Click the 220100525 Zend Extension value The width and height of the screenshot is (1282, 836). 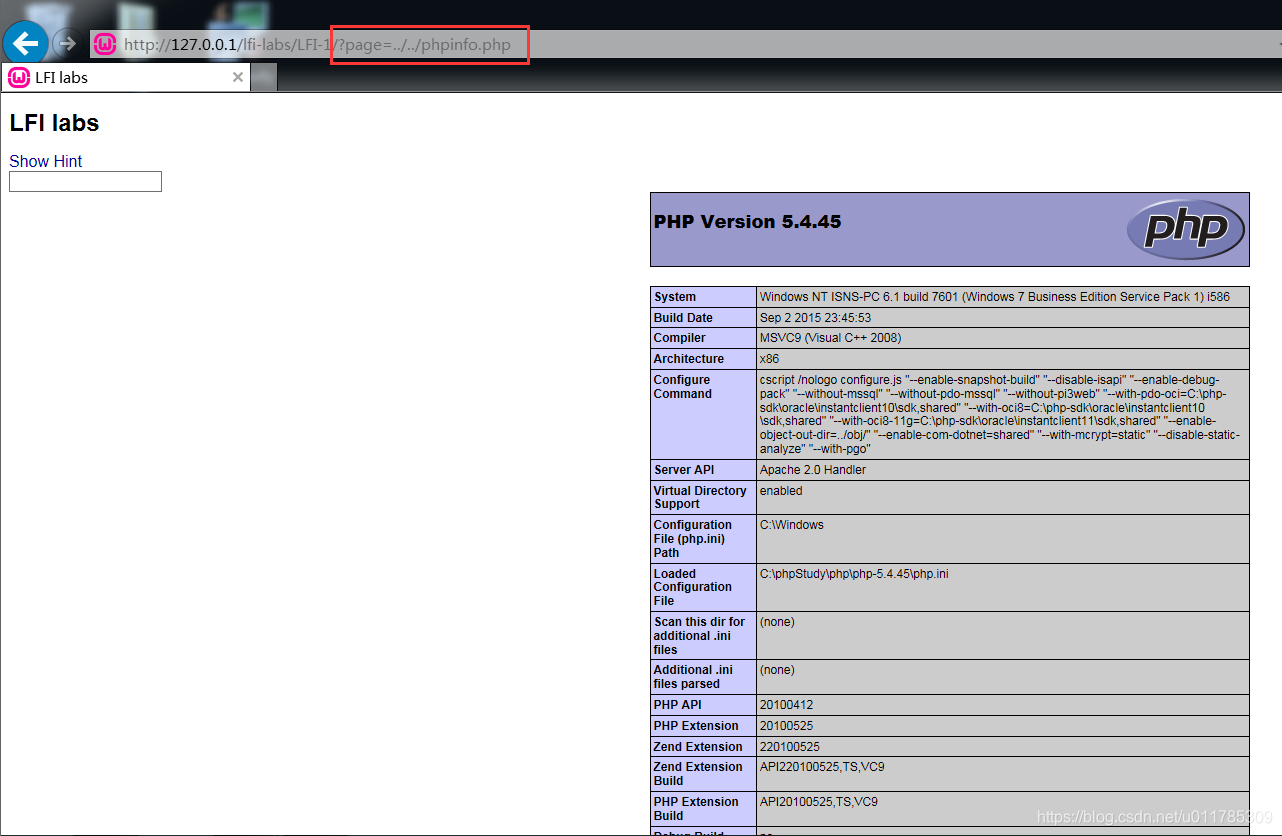[789, 747]
